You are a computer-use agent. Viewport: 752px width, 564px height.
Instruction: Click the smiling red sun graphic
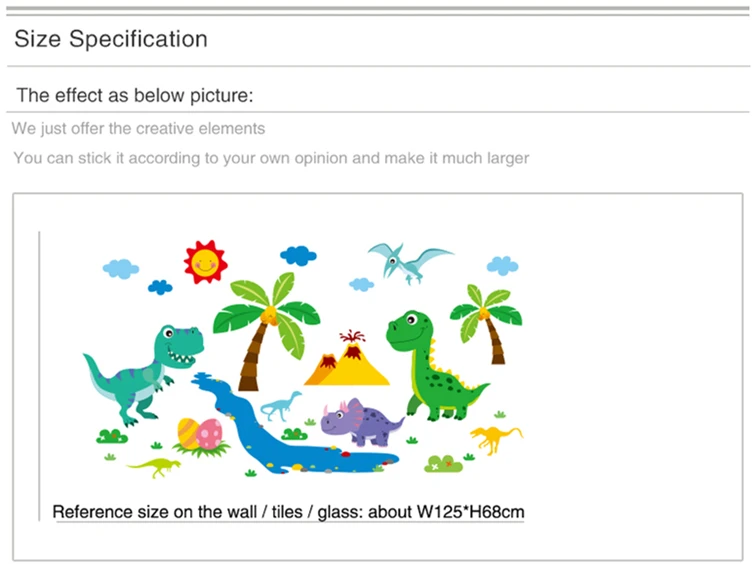click(205, 262)
